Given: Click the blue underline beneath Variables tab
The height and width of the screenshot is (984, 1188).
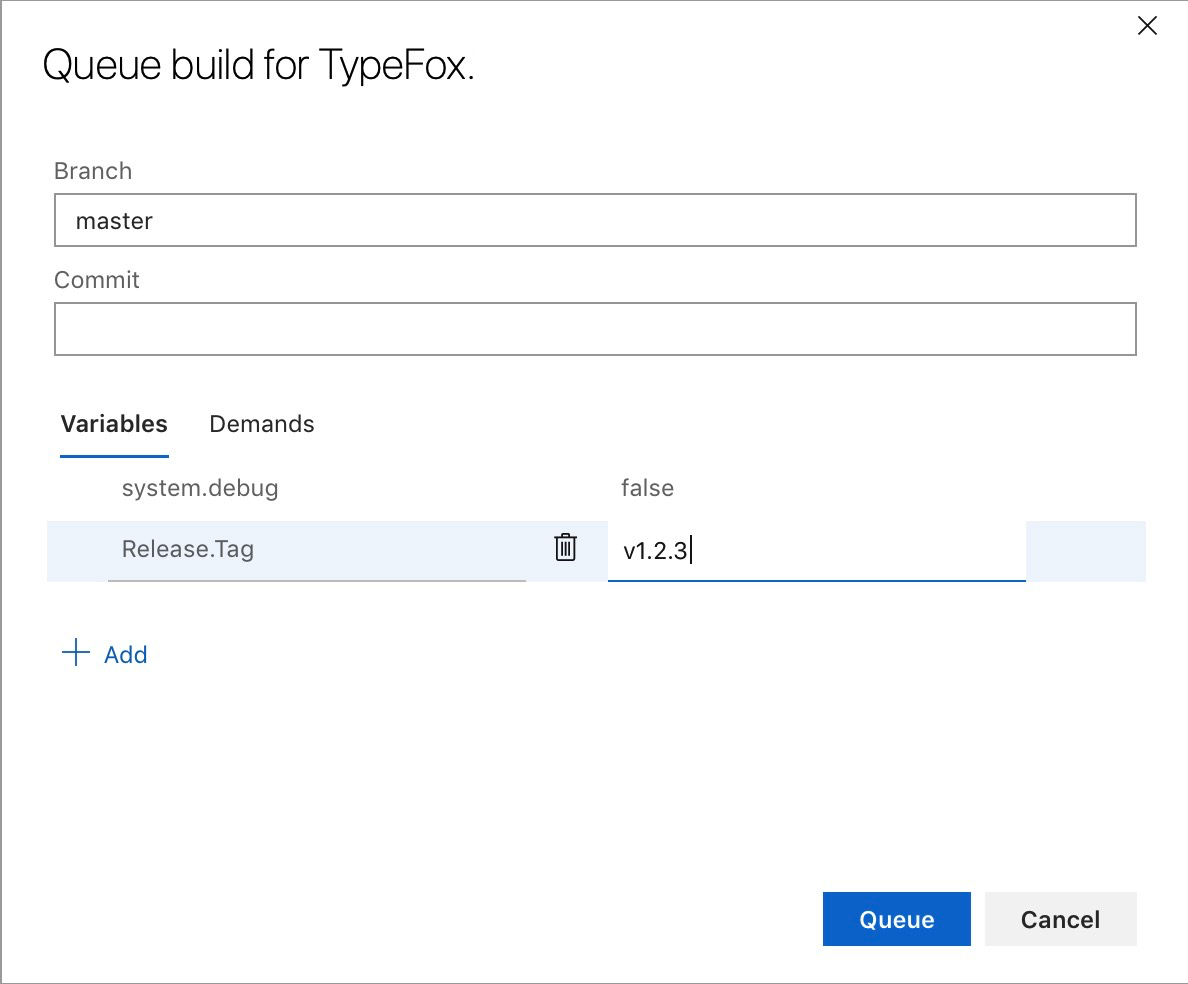Looking at the screenshot, I should click(114, 456).
